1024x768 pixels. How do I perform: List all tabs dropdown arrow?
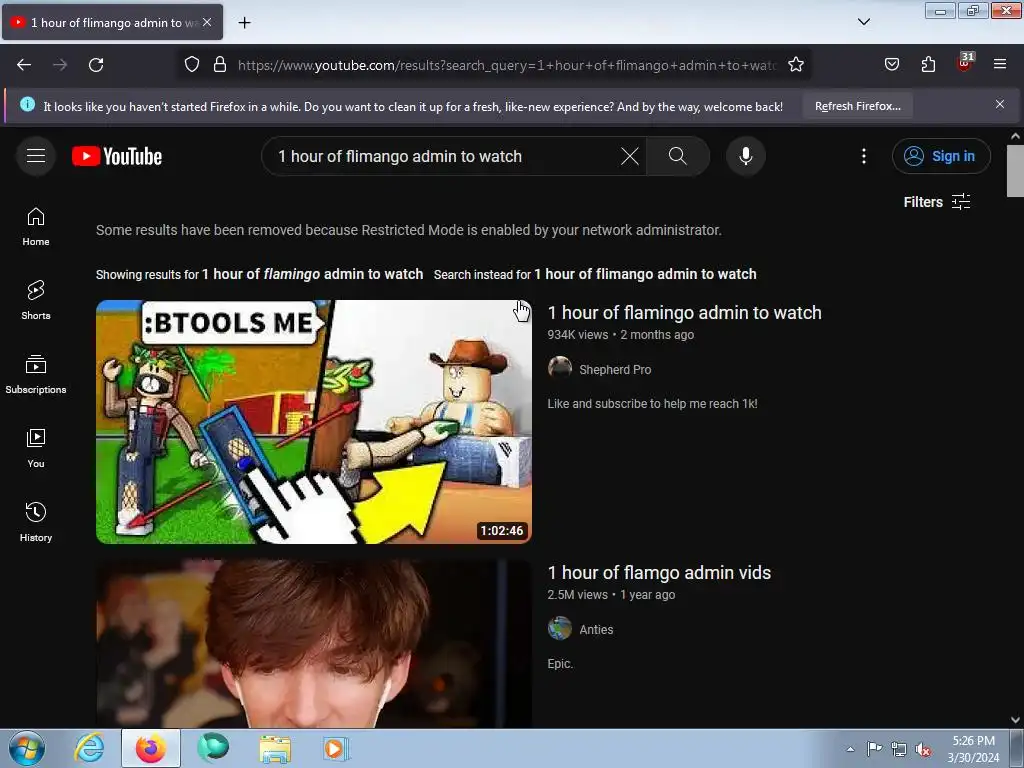[x=863, y=22]
